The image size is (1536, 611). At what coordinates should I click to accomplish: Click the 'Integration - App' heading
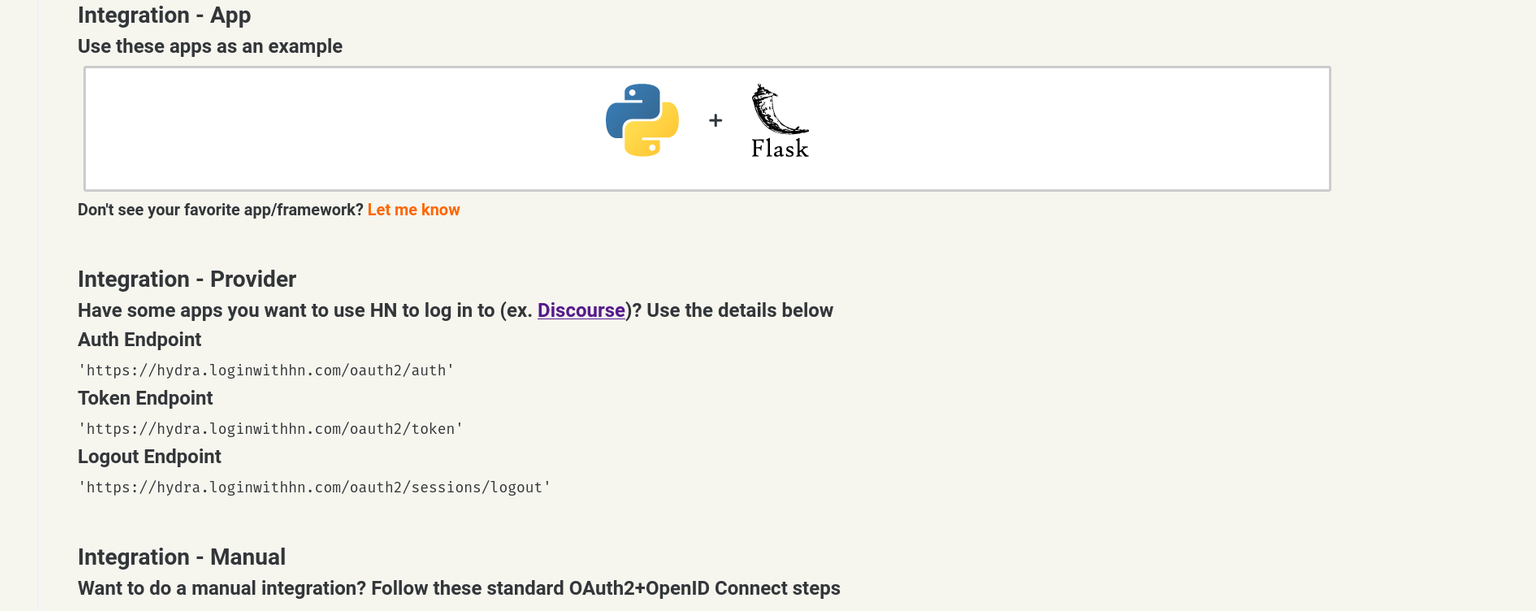point(164,15)
